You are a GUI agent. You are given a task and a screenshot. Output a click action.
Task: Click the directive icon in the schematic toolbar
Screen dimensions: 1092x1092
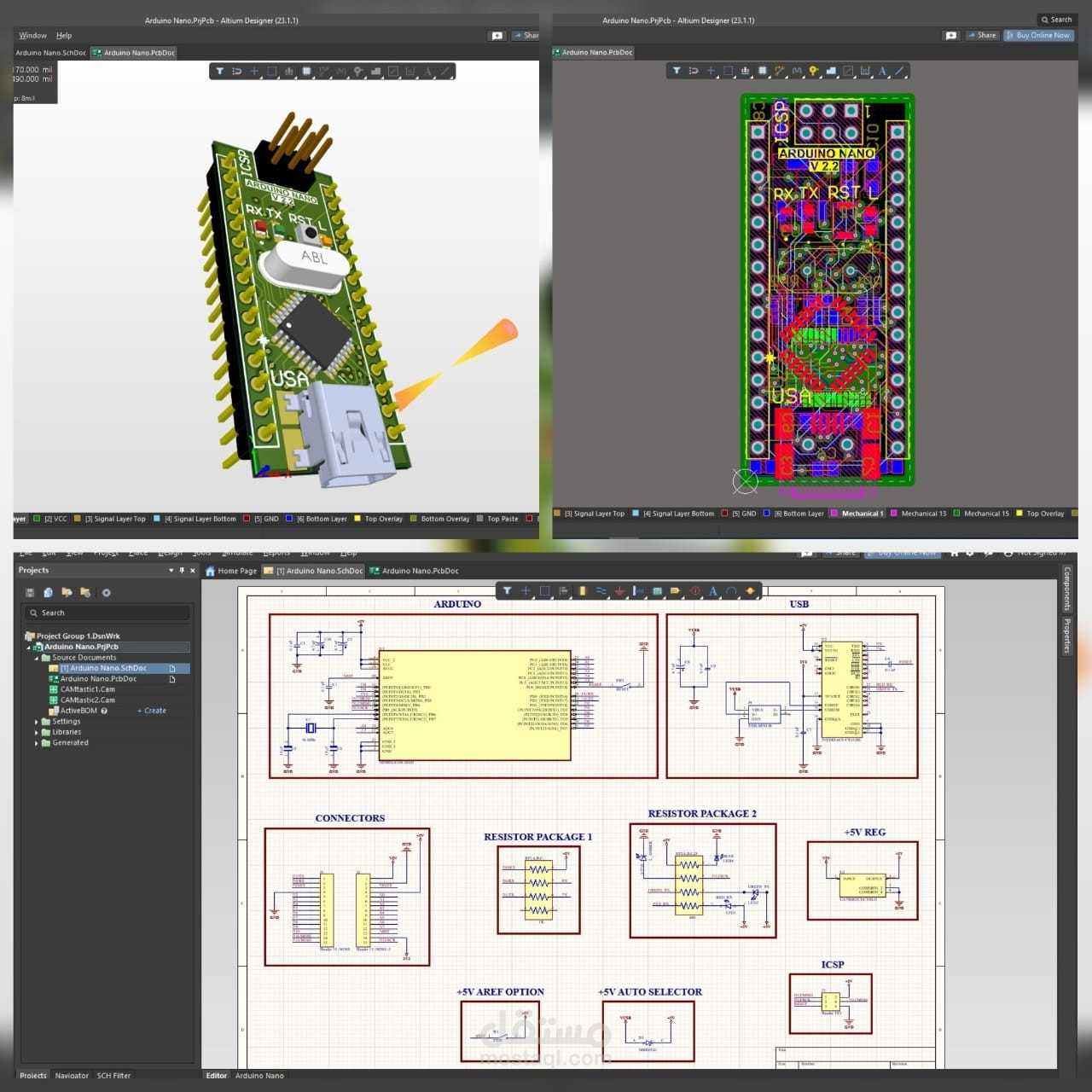point(695,590)
